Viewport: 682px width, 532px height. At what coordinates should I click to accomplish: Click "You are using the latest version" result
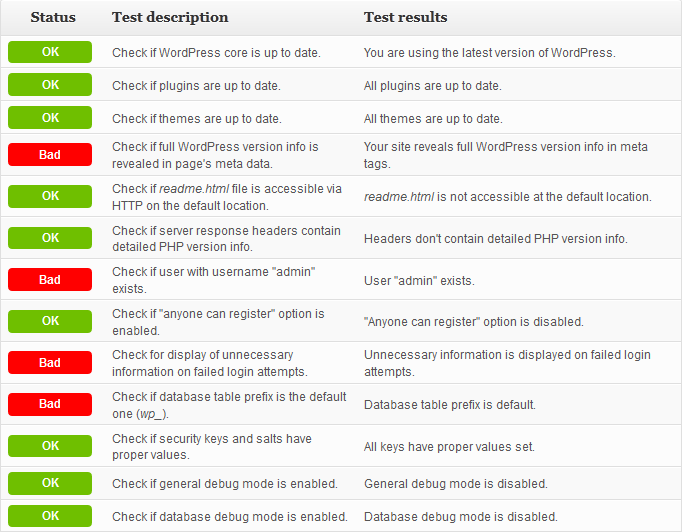489,52
